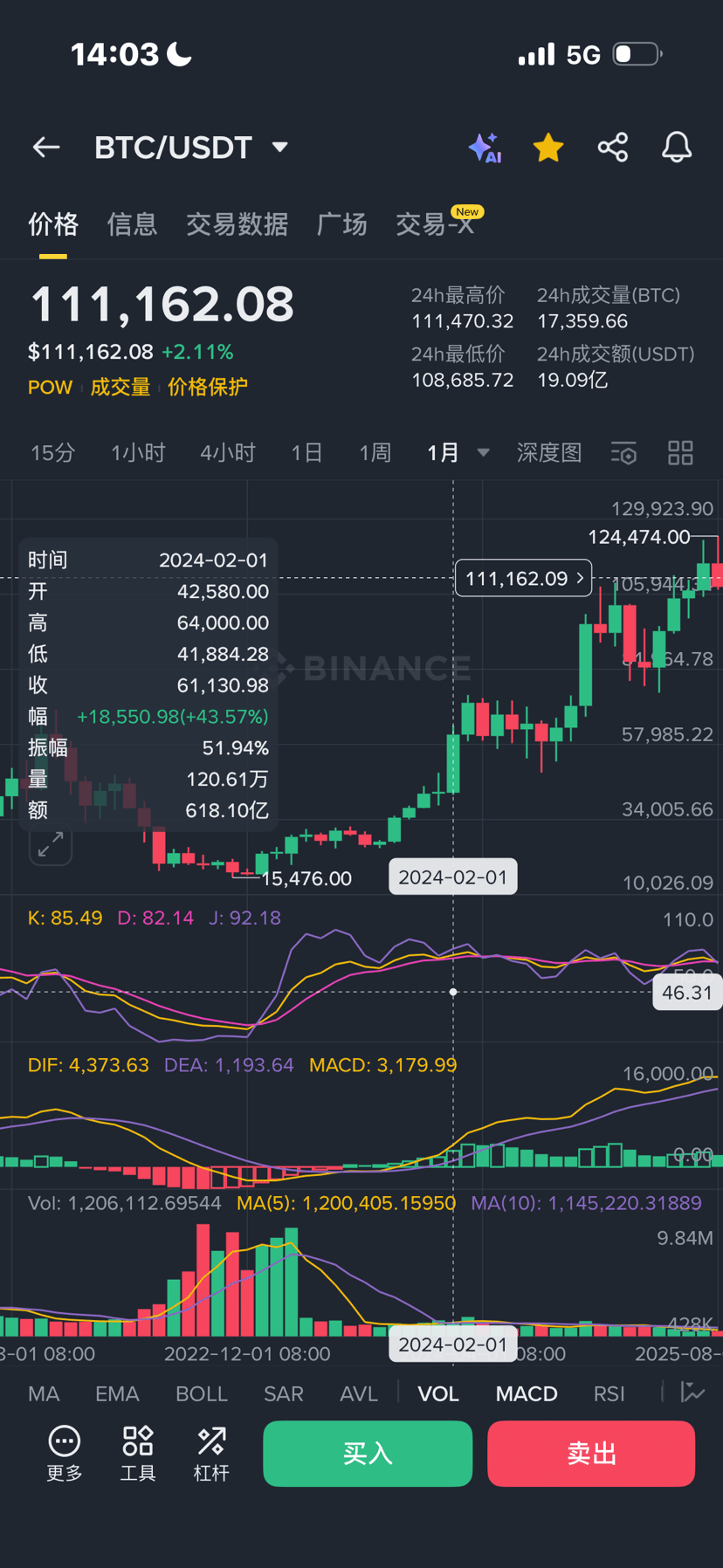723x1568 pixels.
Task: Go back with the left arrow icon
Action: coord(46,148)
